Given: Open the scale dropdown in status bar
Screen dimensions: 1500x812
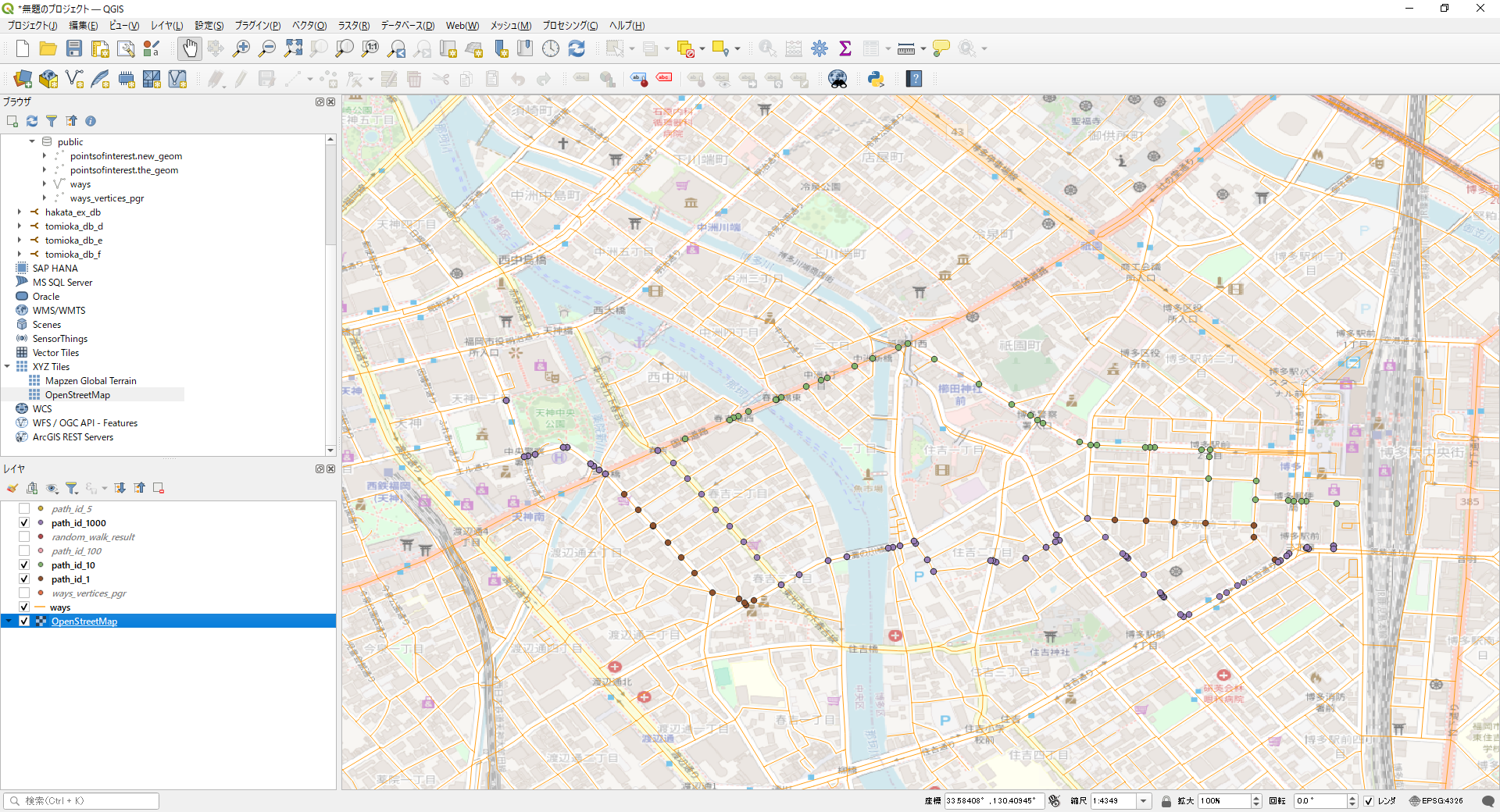Looking at the screenshot, I should (x=1144, y=801).
